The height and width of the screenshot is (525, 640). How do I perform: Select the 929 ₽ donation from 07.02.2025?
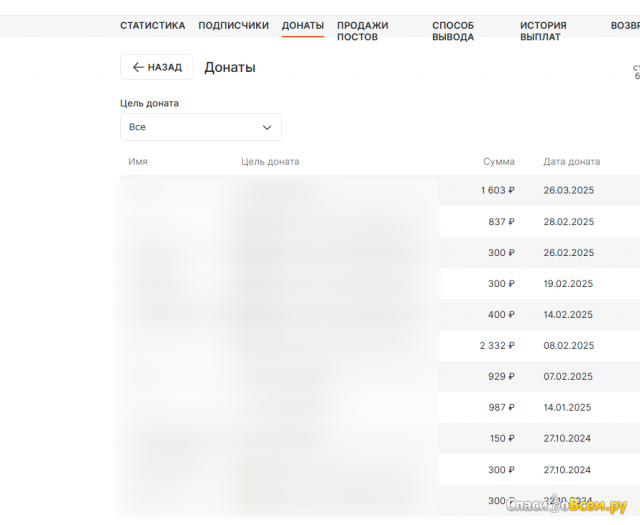coord(501,377)
